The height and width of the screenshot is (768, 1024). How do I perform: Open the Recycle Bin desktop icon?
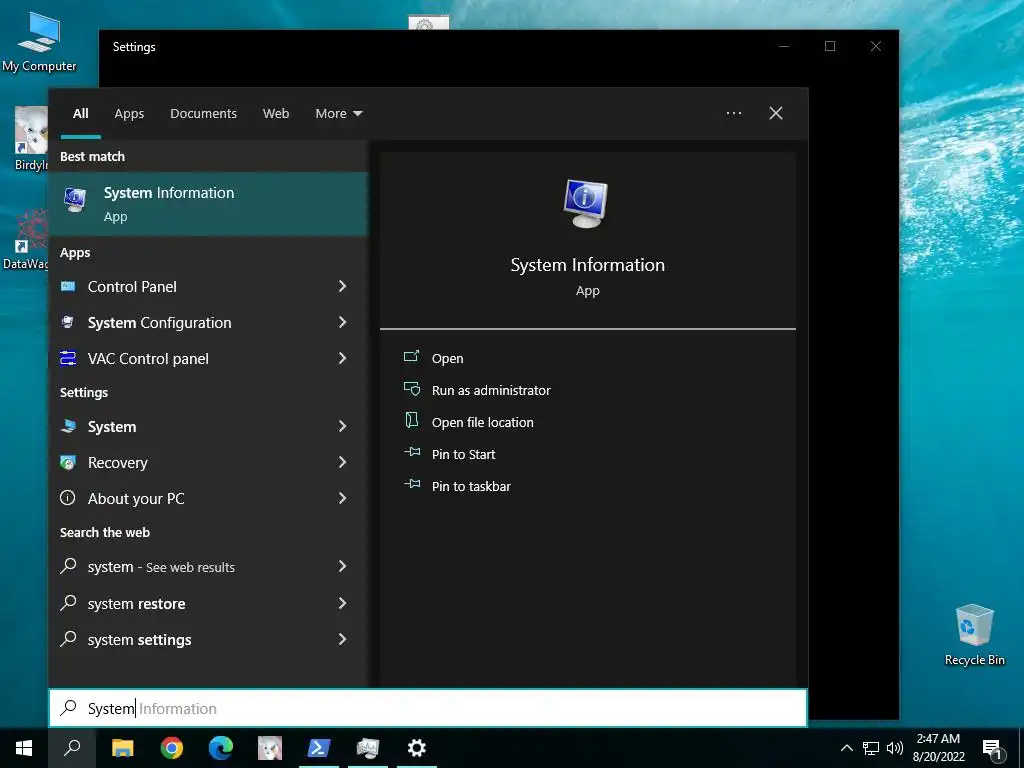[x=974, y=635]
